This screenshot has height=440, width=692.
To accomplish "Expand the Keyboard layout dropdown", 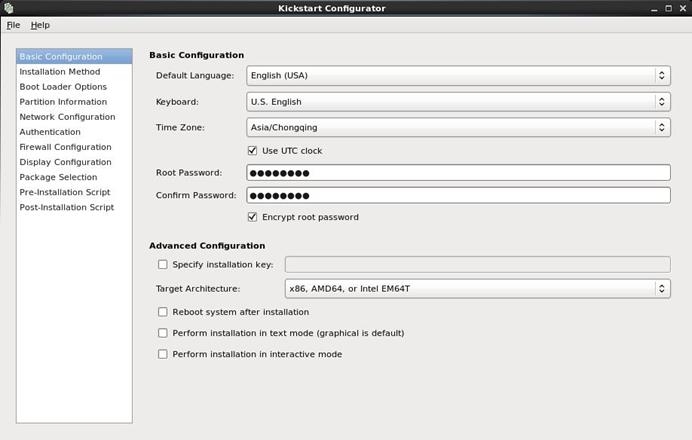I will pos(458,102).
